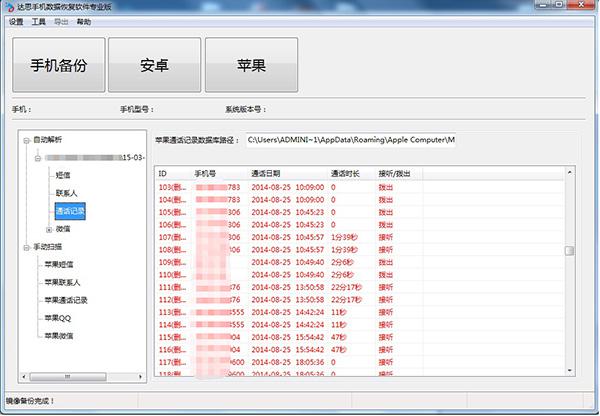600x416 pixels.
Task: Click the app logo icon in title bar
Action: [8, 7]
